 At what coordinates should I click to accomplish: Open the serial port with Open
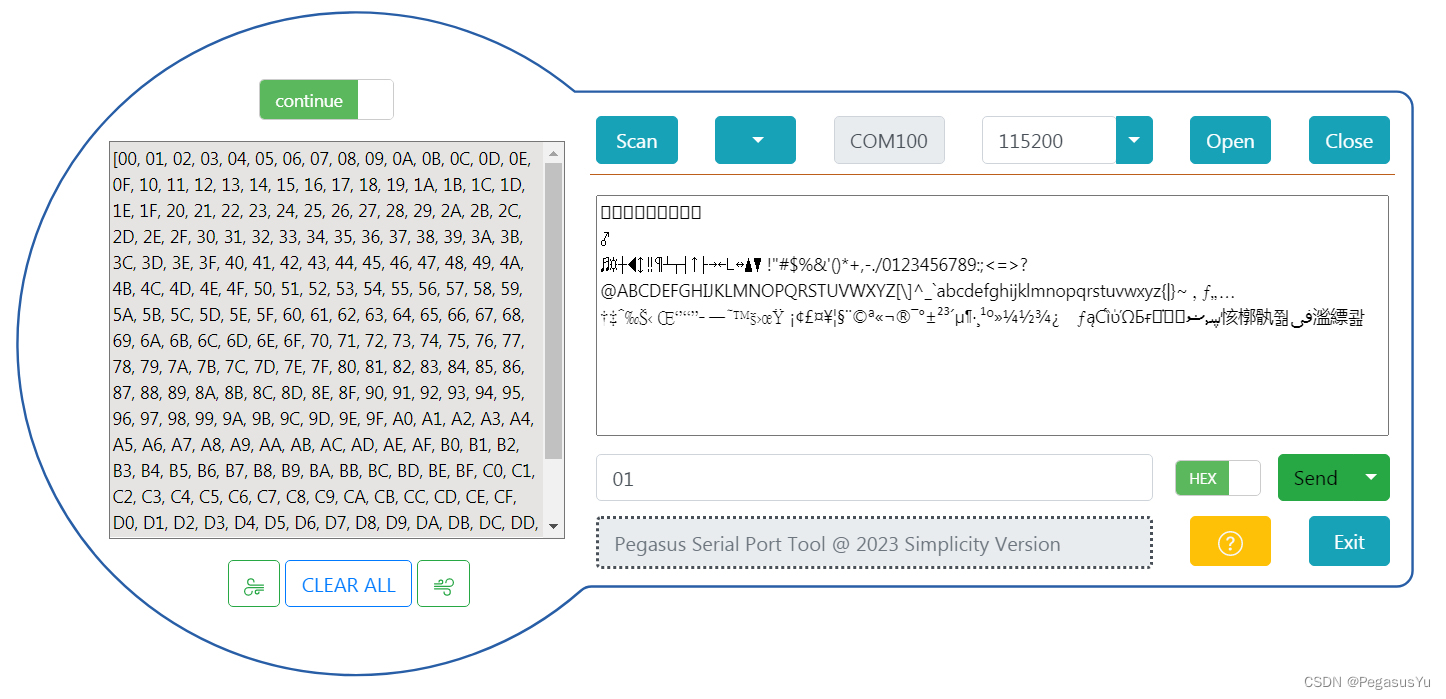(x=1230, y=140)
